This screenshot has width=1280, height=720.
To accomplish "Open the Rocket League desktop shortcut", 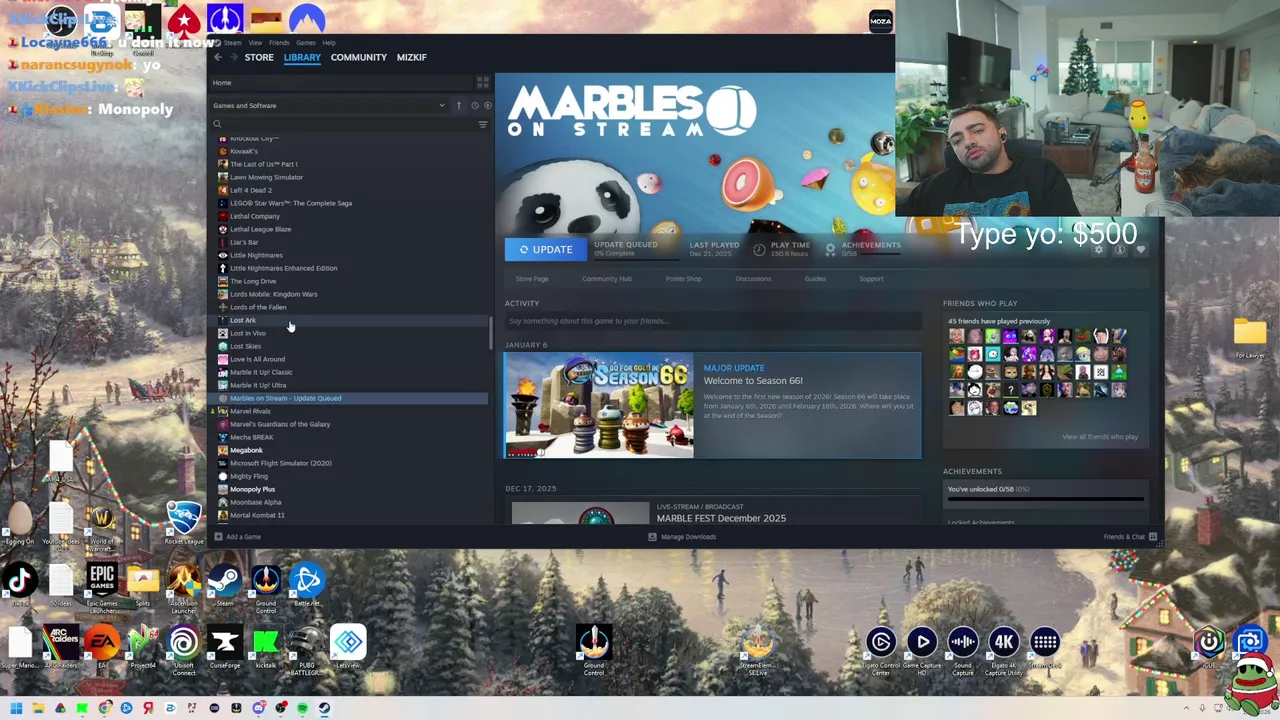I will point(184,524).
